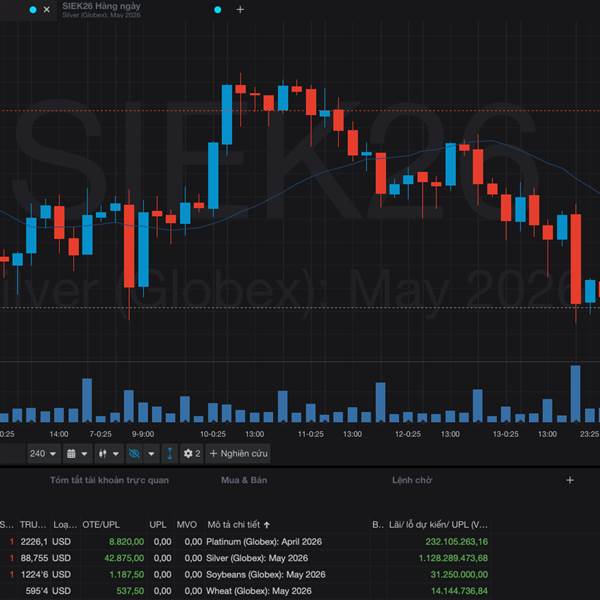The image size is (600, 600).
Task: Expand the 240 interval dropdown
Action: [52, 453]
